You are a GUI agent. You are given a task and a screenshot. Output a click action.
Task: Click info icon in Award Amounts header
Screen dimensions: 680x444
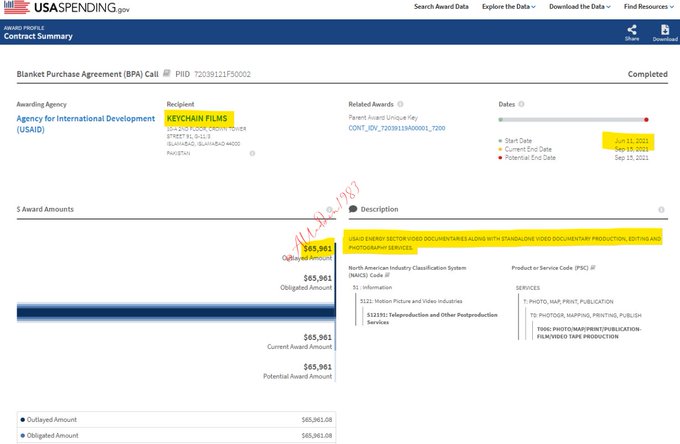click(326, 210)
